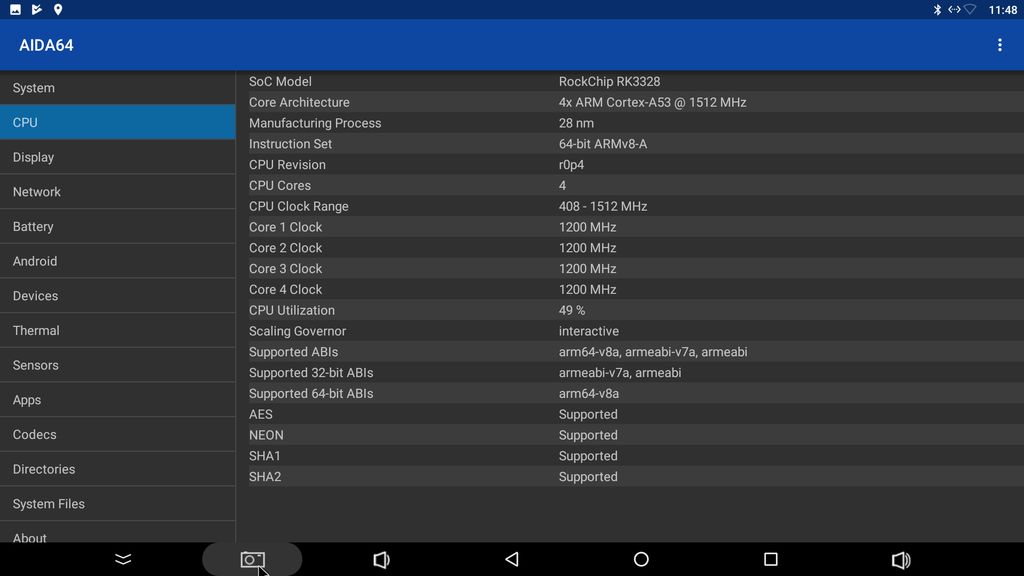The image size is (1024, 576).
Task: Tap the Android back triangle button
Action: [512, 559]
